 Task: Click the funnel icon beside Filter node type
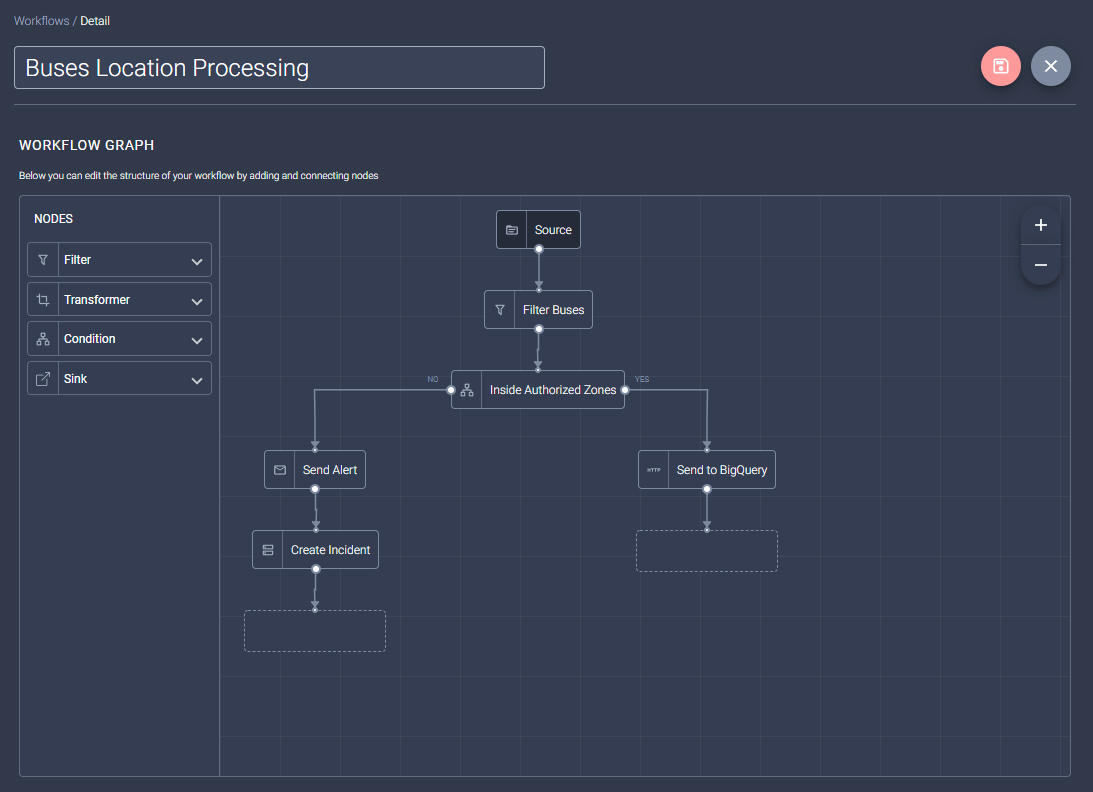43,260
